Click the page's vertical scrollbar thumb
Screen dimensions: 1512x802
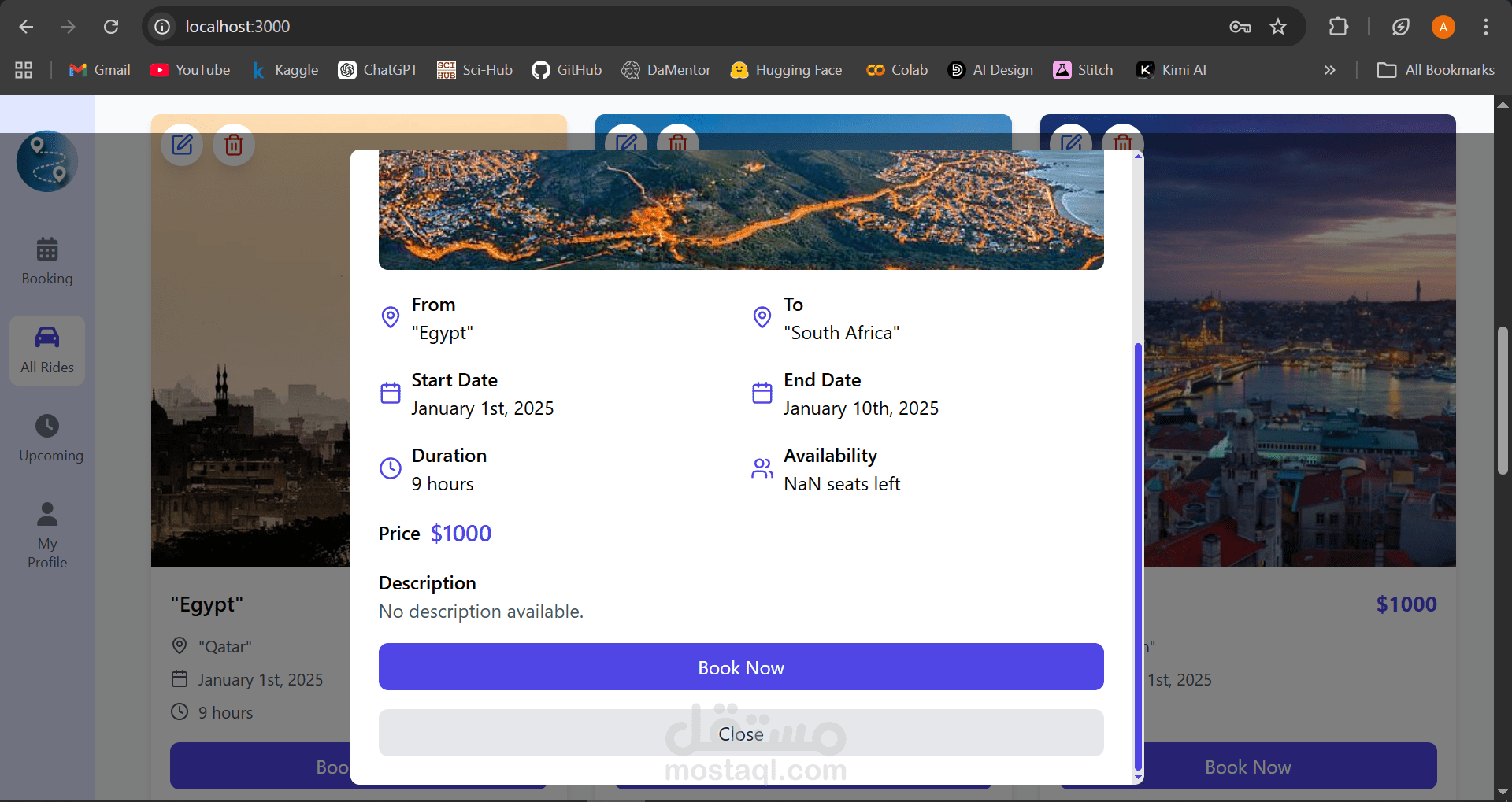coord(1503,401)
